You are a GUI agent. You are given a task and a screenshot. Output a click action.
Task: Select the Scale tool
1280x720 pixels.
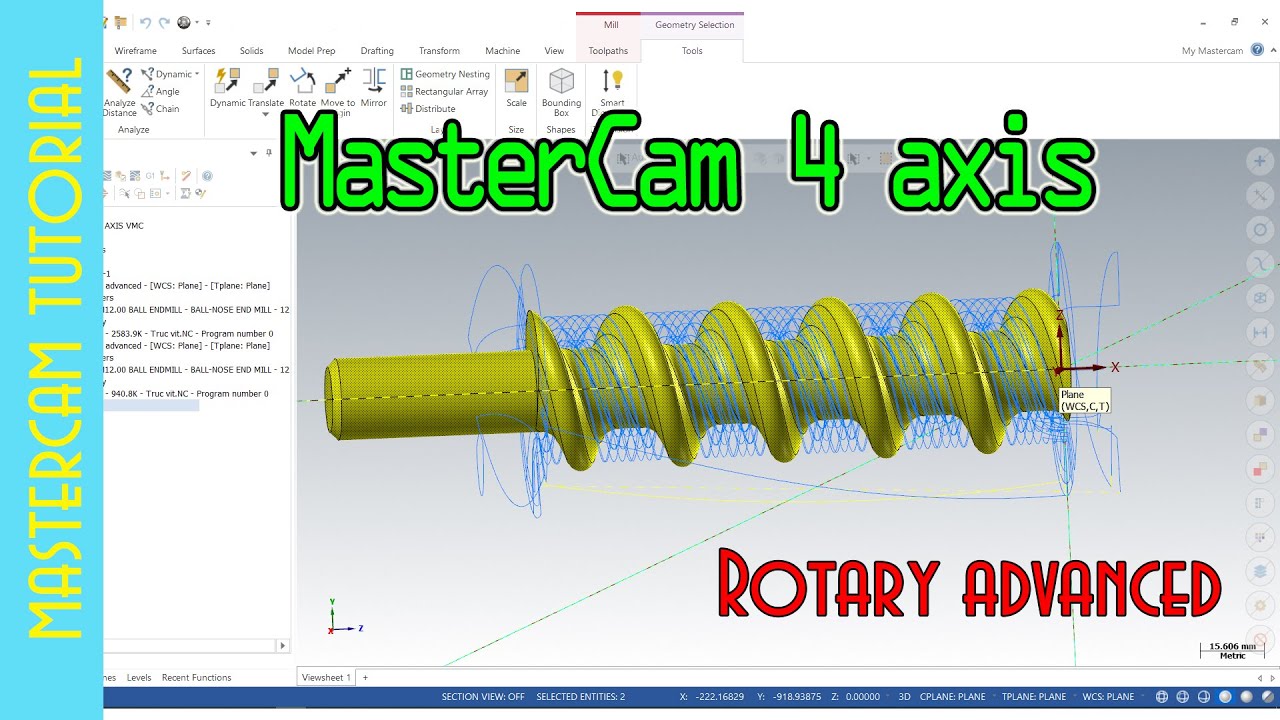[x=516, y=88]
